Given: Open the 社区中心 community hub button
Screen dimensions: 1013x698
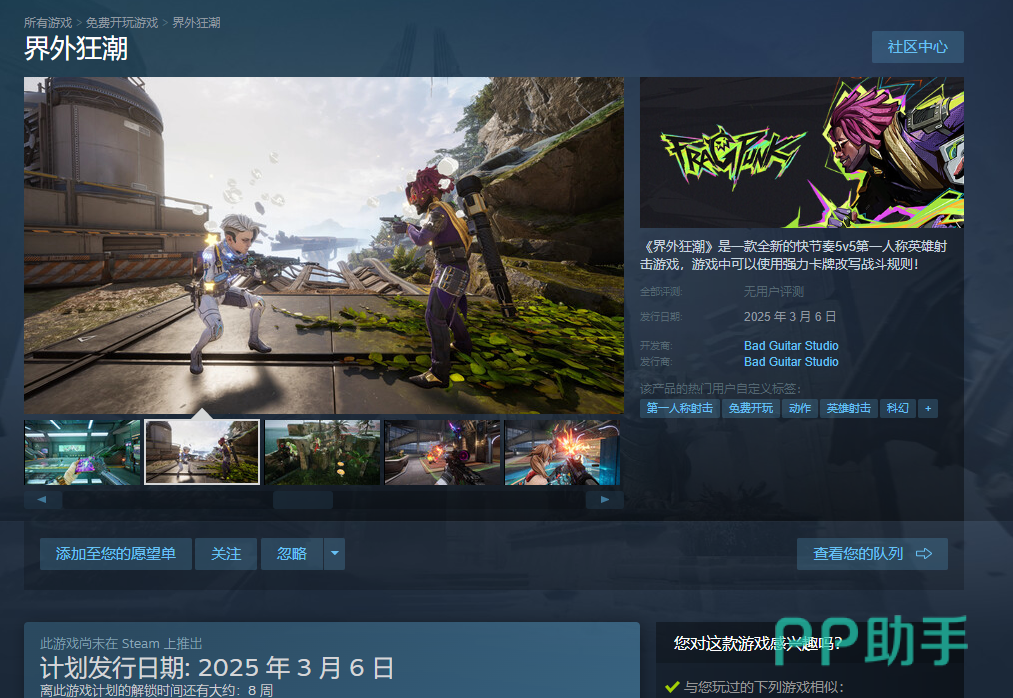Looking at the screenshot, I should coord(917,47).
